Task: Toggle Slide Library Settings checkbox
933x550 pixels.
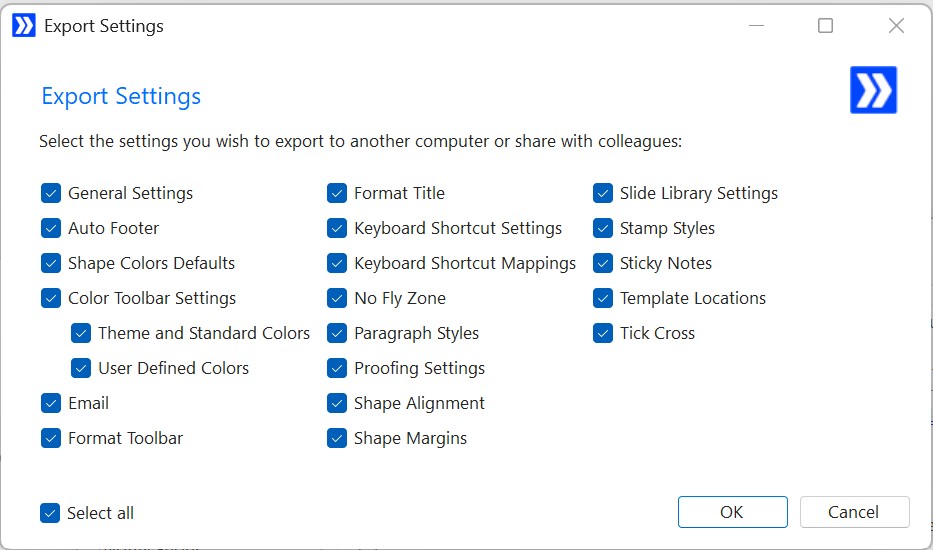Action: (x=603, y=193)
